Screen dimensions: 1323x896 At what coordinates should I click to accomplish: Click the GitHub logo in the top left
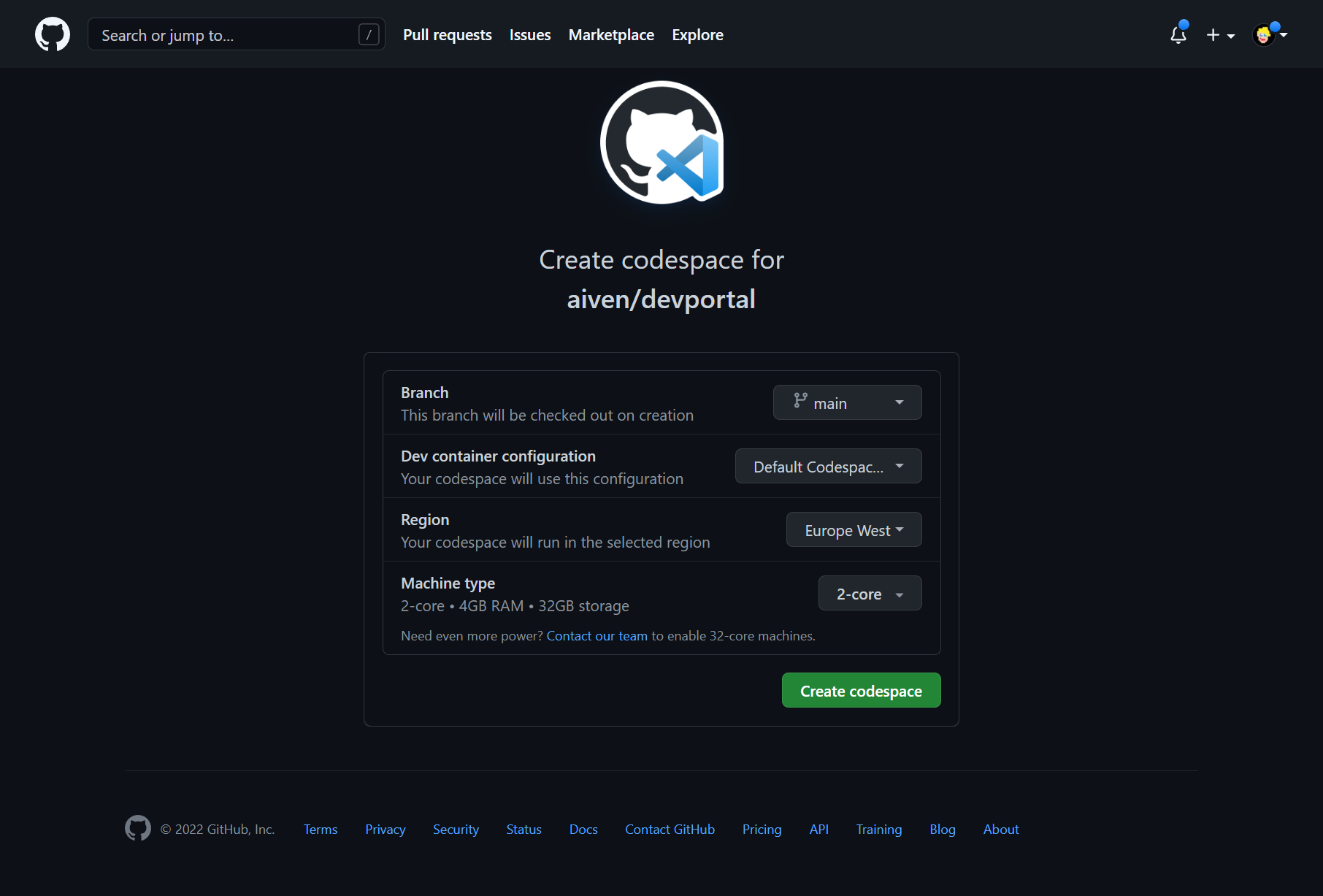52,34
